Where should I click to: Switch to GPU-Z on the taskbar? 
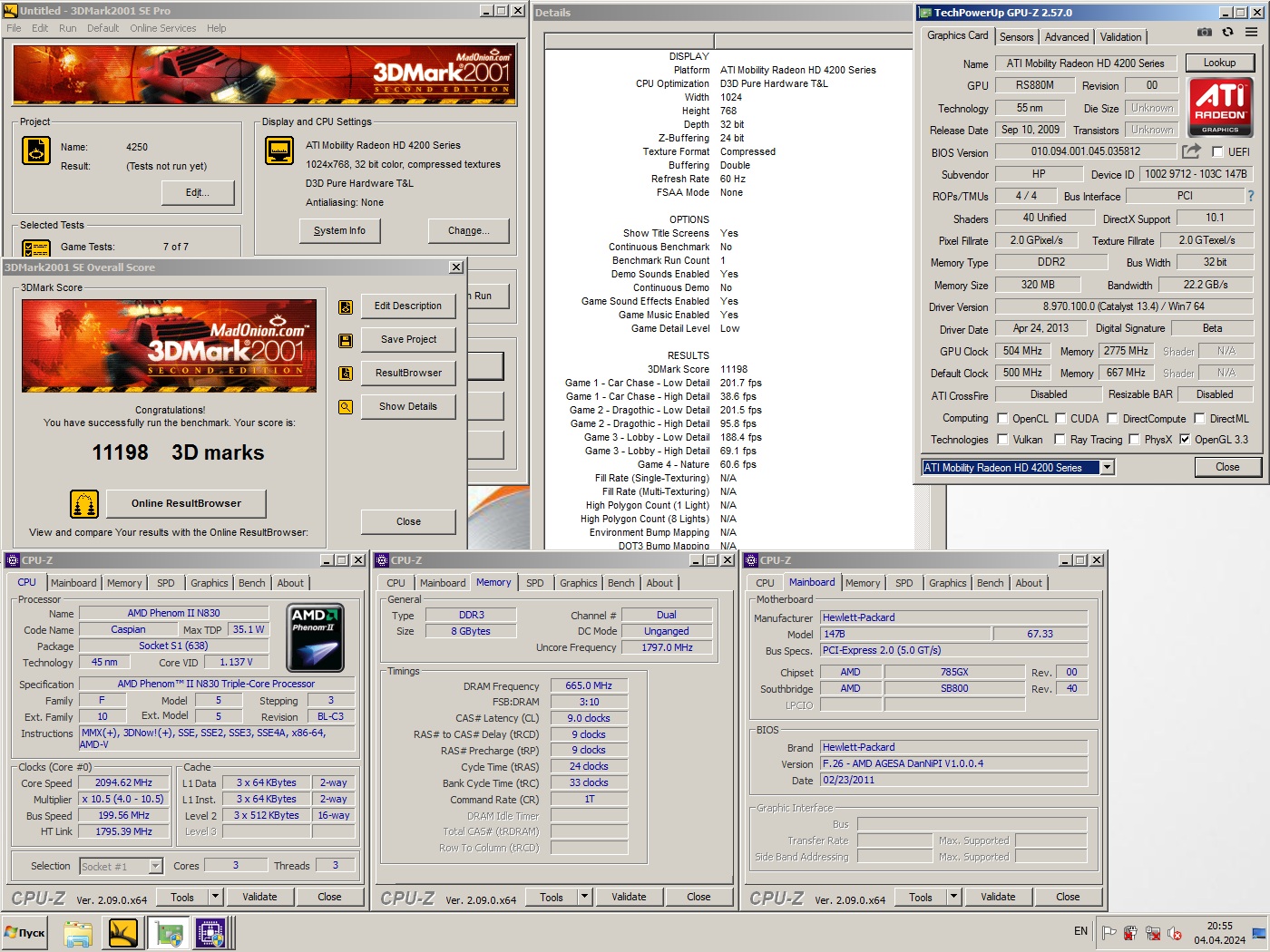tap(169, 933)
